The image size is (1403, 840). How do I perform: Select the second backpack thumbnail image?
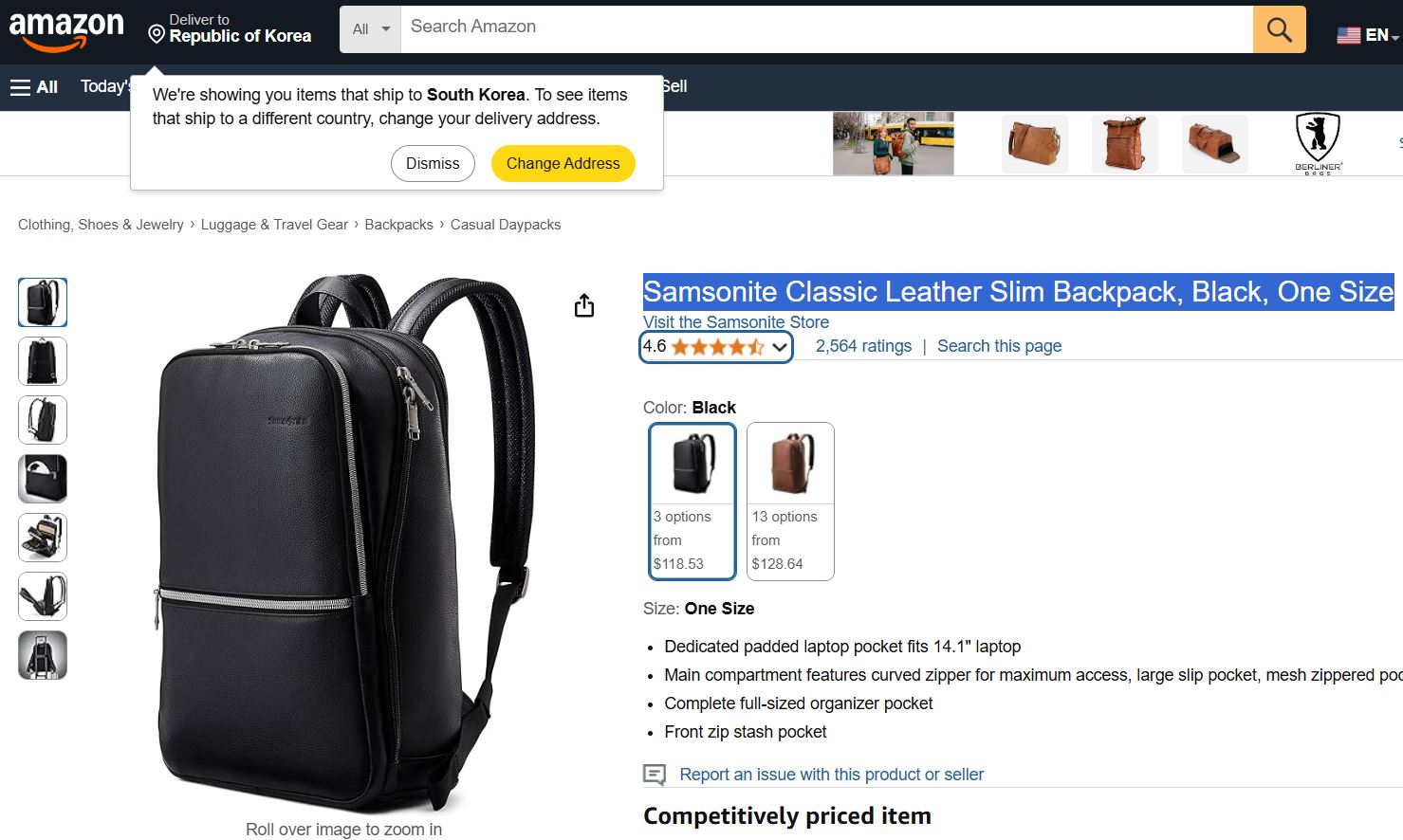click(43, 361)
